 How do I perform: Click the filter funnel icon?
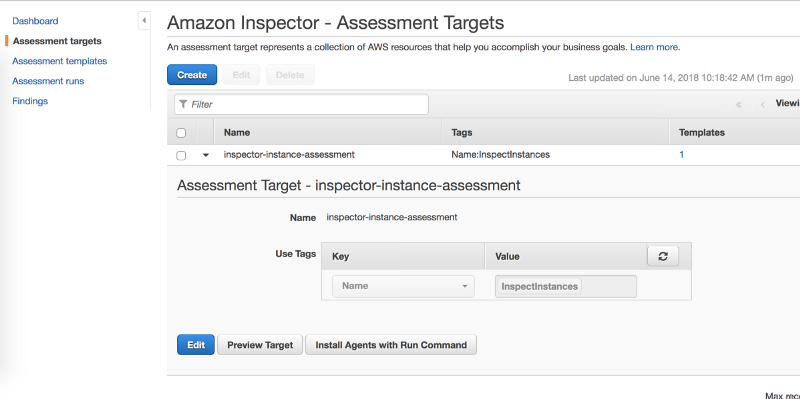[183, 104]
